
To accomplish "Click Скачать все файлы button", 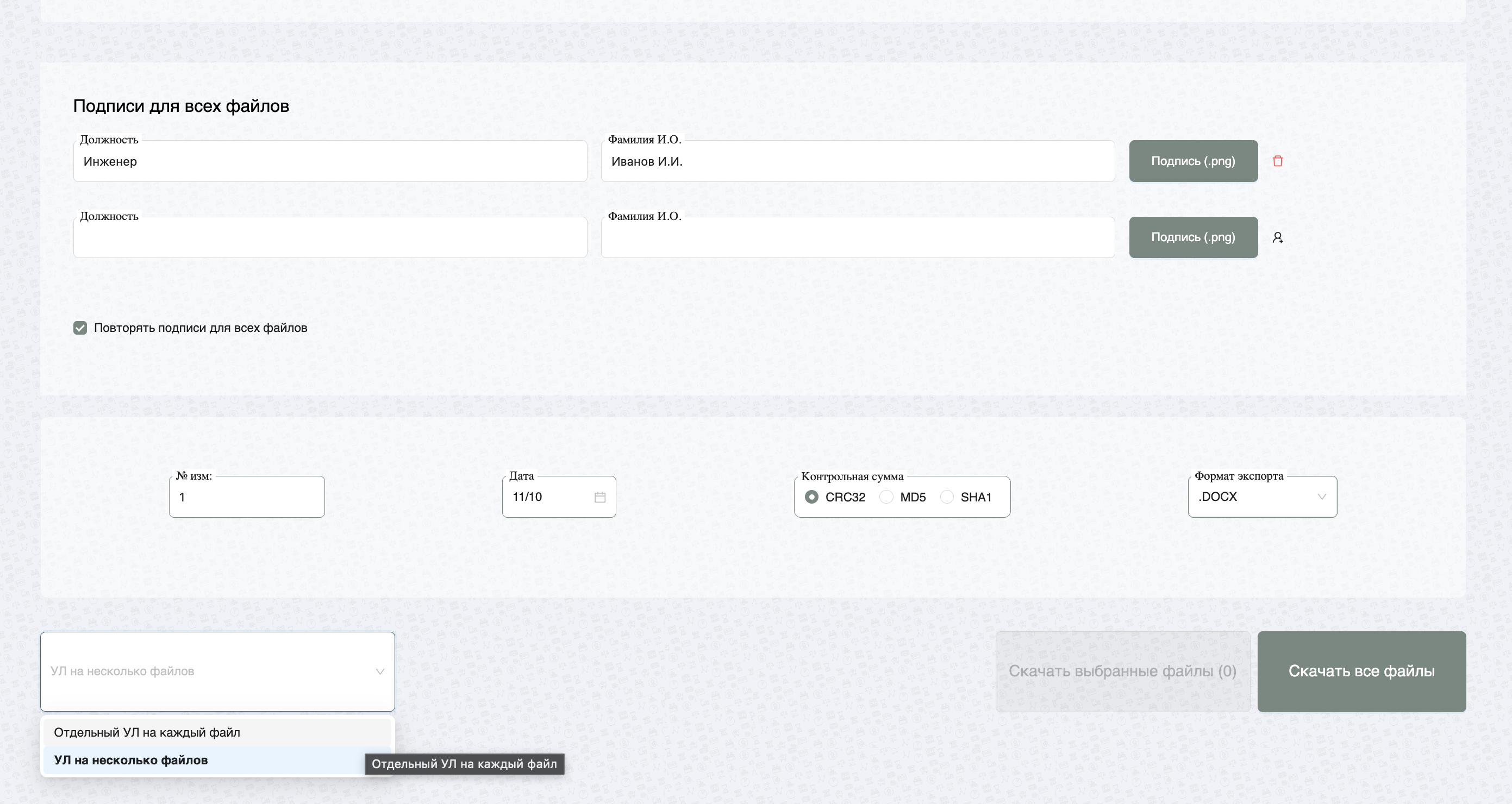I will point(1361,671).
